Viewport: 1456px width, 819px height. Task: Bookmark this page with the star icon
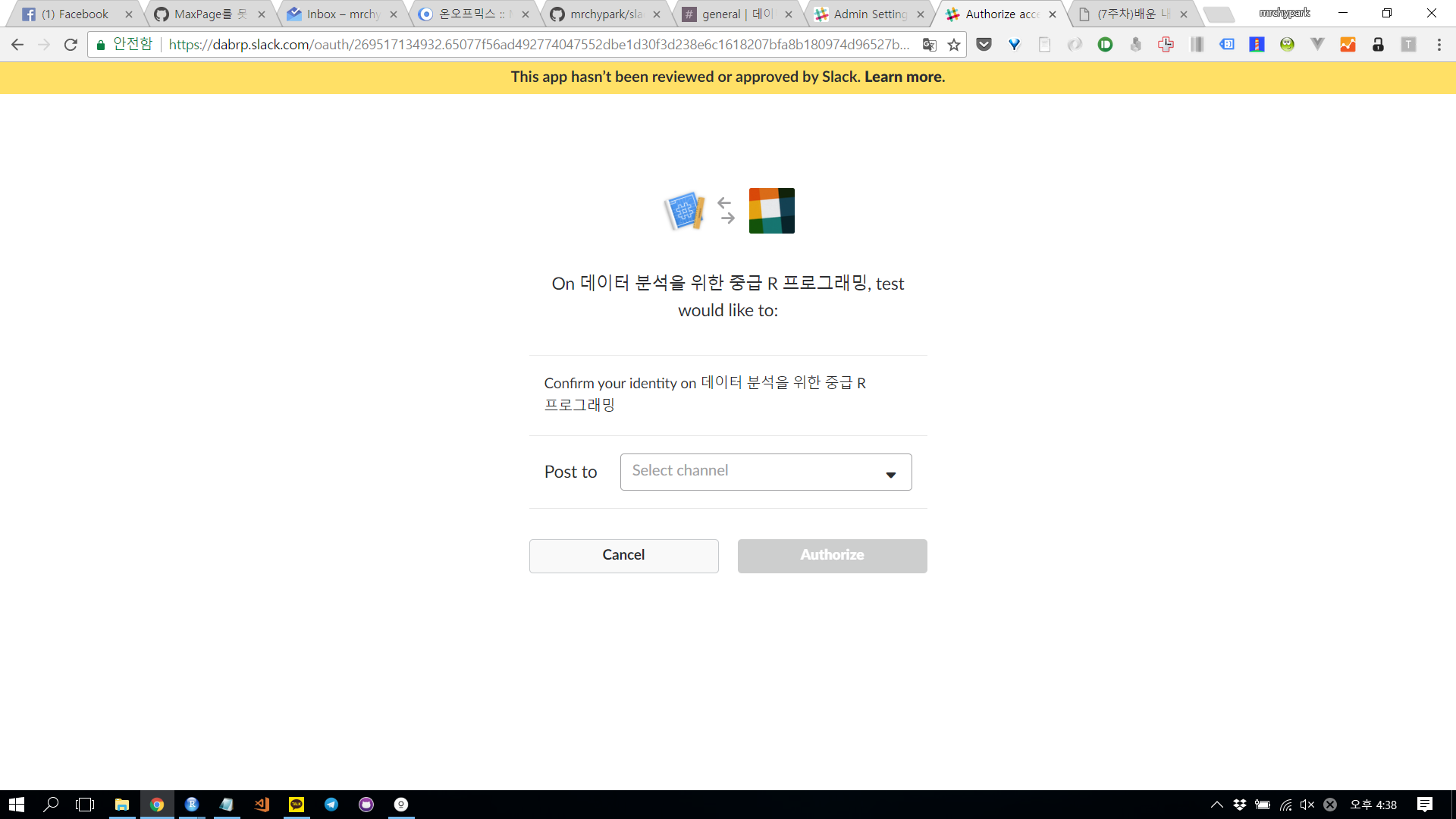[954, 45]
